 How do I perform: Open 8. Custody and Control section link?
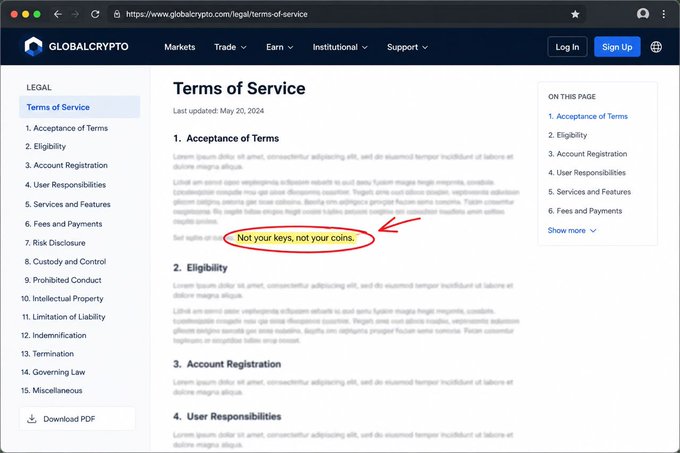[65, 261]
